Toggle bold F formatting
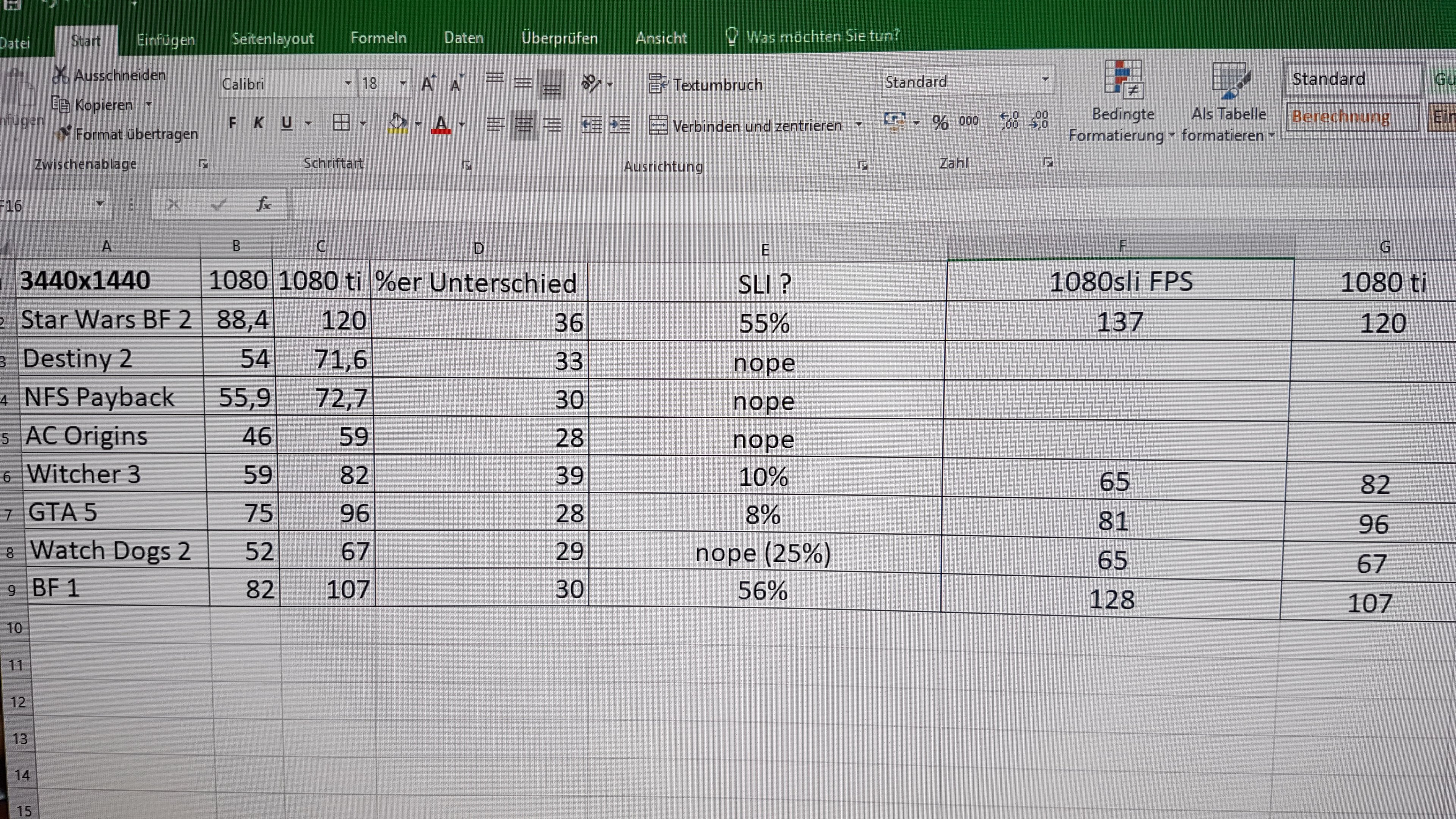The width and height of the screenshot is (1456, 819). [232, 122]
